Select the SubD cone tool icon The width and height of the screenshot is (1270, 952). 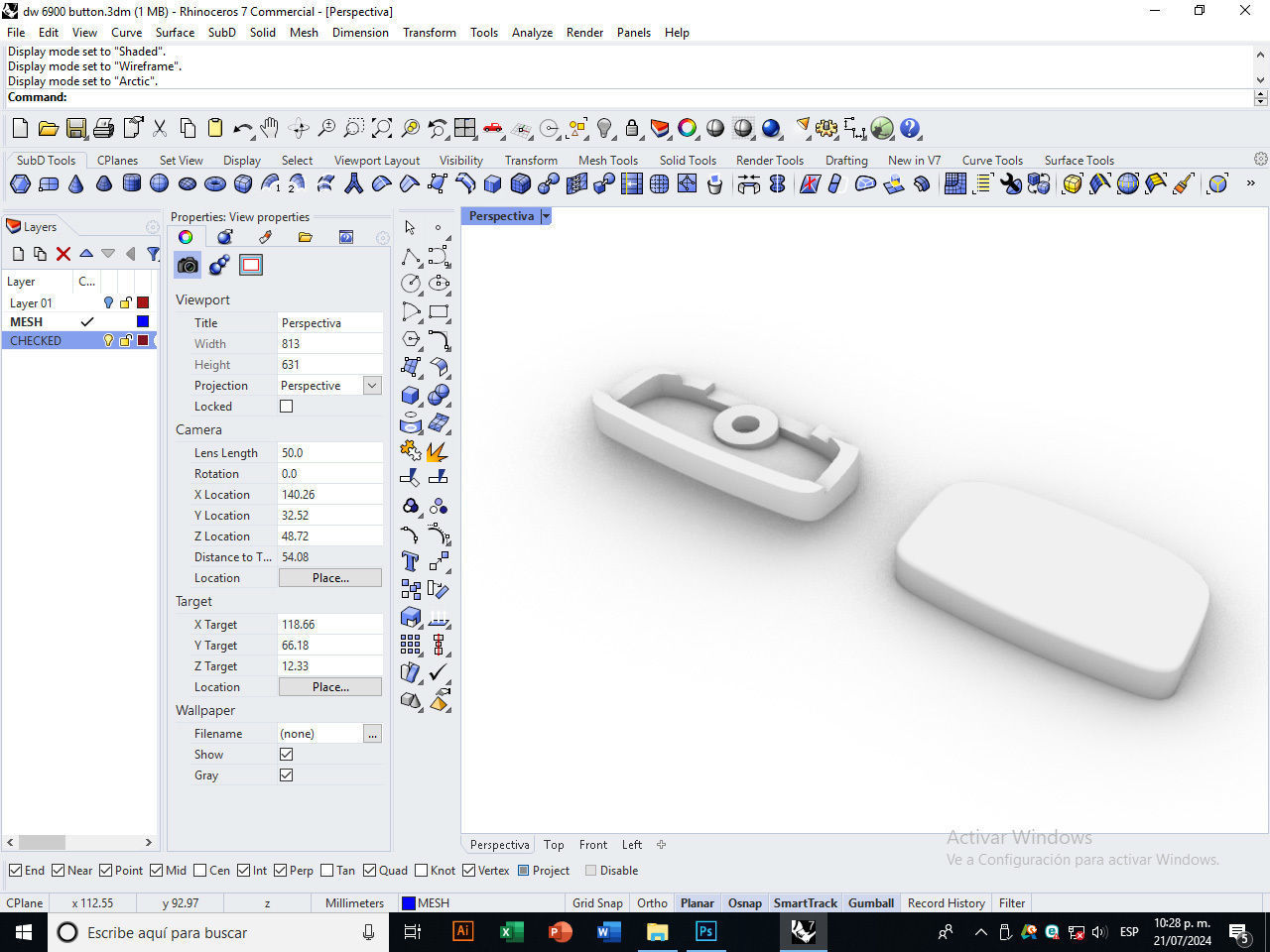(x=75, y=183)
